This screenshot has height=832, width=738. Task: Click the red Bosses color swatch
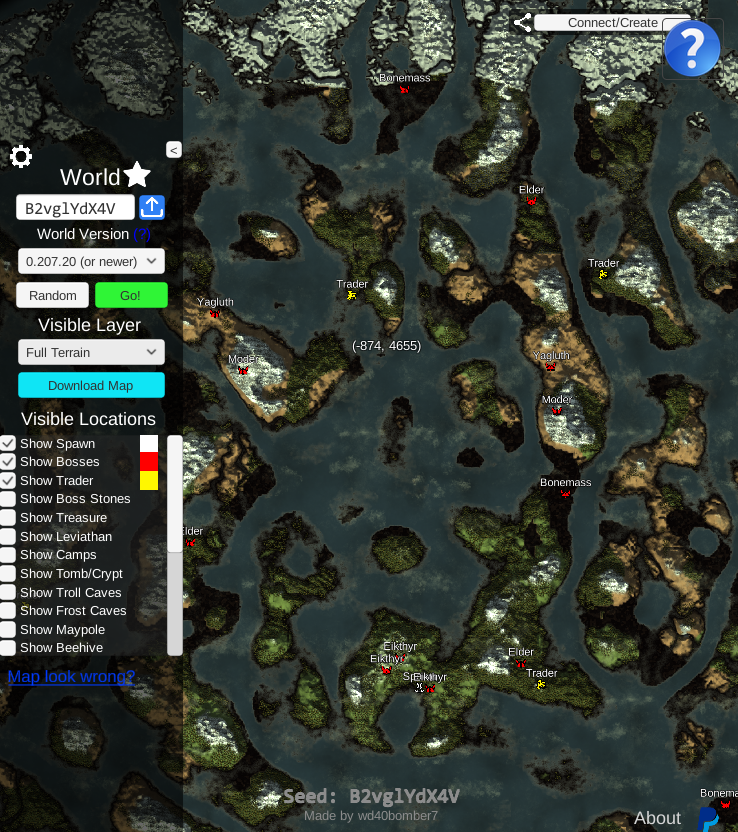click(149, 462)
